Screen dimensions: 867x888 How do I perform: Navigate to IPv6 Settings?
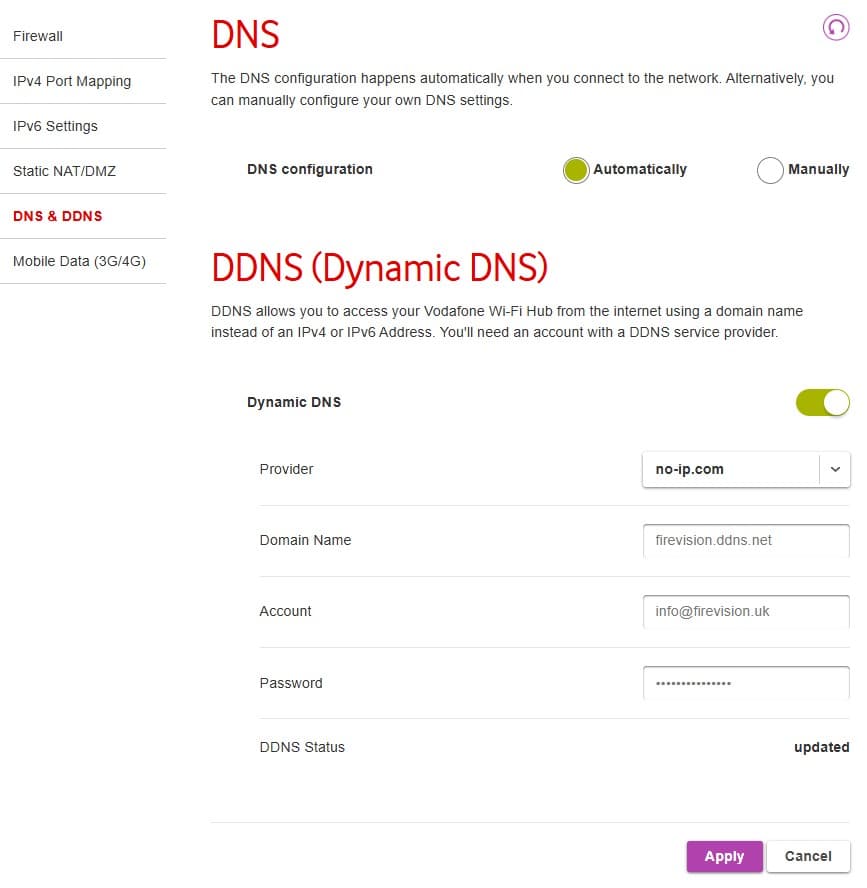click(x=55, y=126)
